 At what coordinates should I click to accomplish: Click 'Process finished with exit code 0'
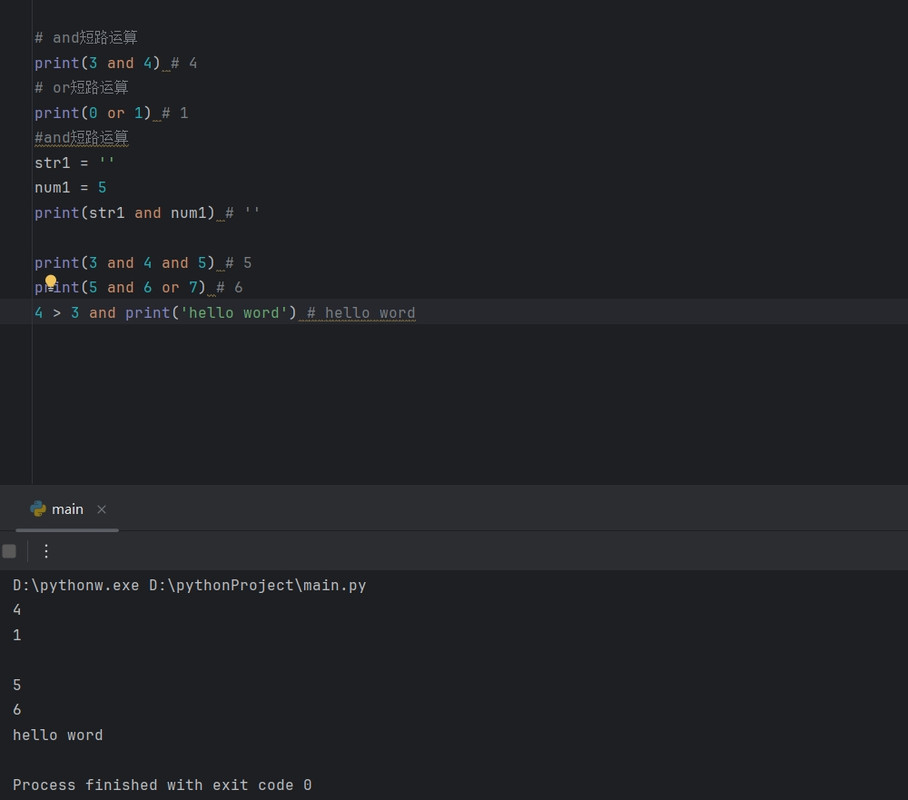coord(162,785)
